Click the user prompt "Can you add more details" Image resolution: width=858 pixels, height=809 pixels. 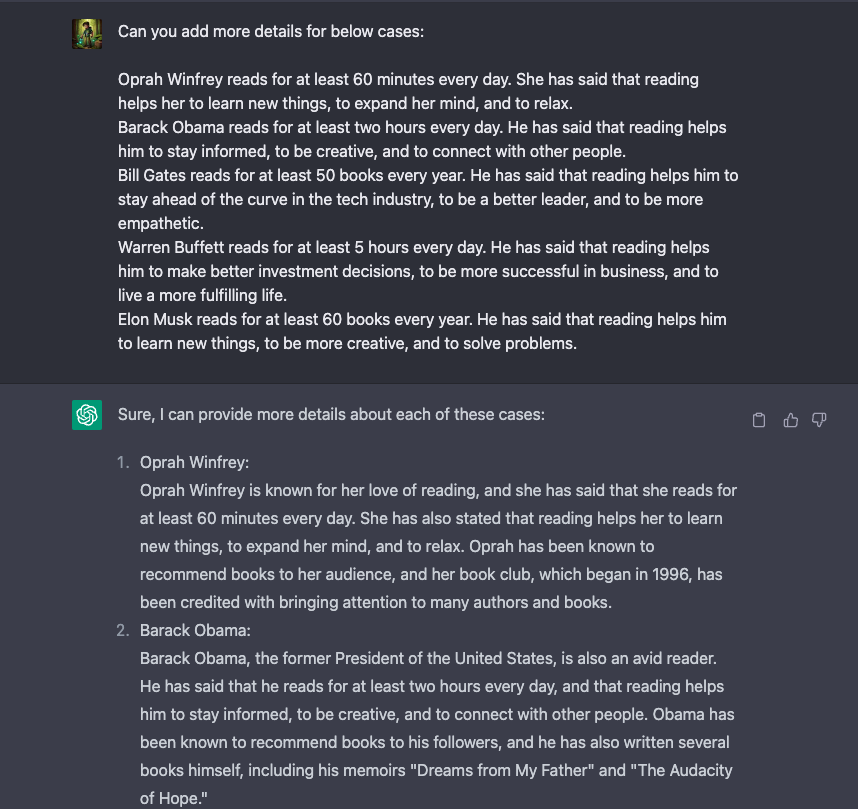click(270, 31)
